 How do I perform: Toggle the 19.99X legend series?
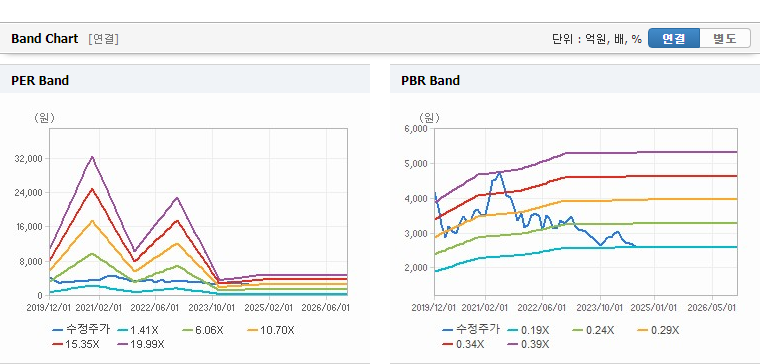141,344
